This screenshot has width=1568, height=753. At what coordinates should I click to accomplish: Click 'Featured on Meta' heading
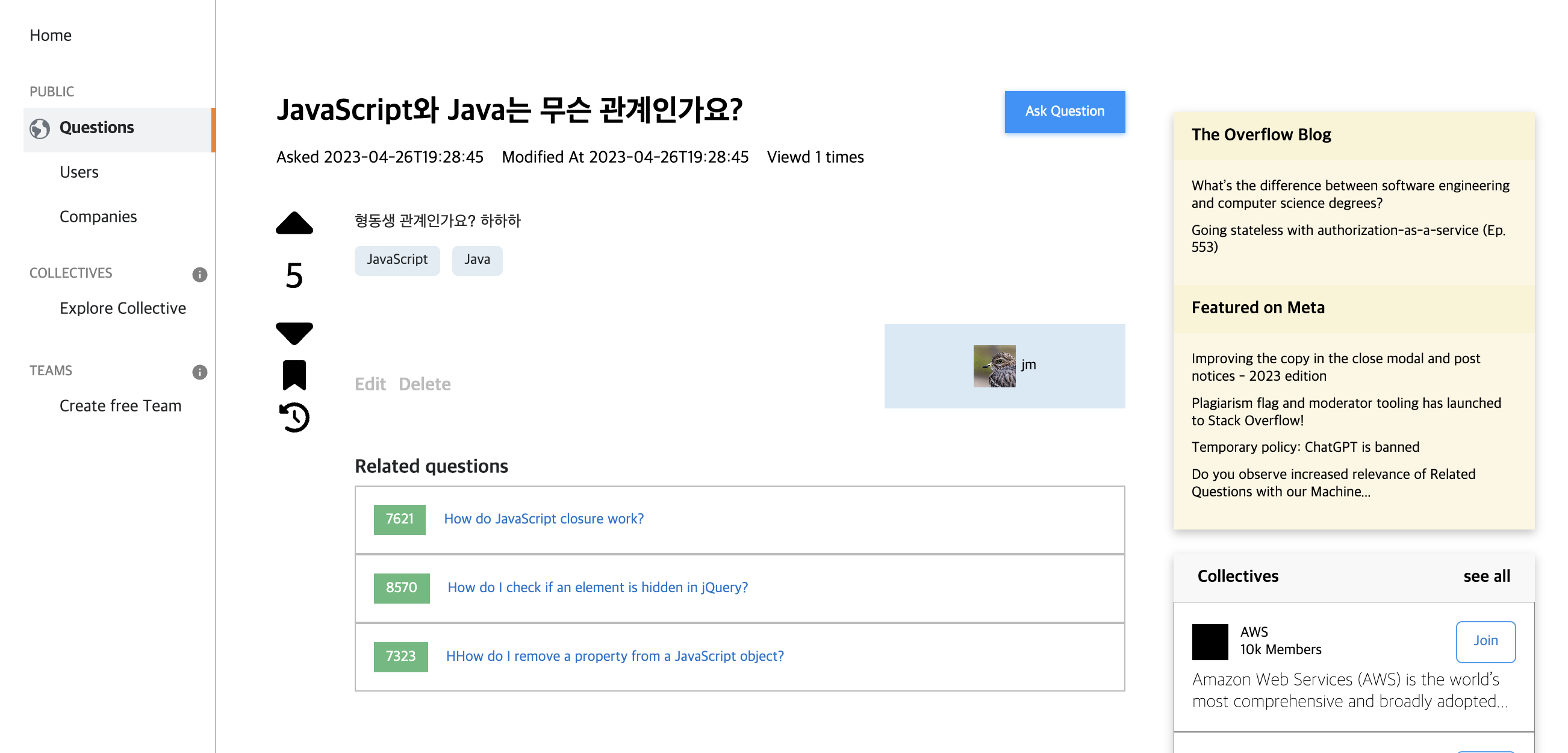pyautogui.click(x=1257, y=307)
